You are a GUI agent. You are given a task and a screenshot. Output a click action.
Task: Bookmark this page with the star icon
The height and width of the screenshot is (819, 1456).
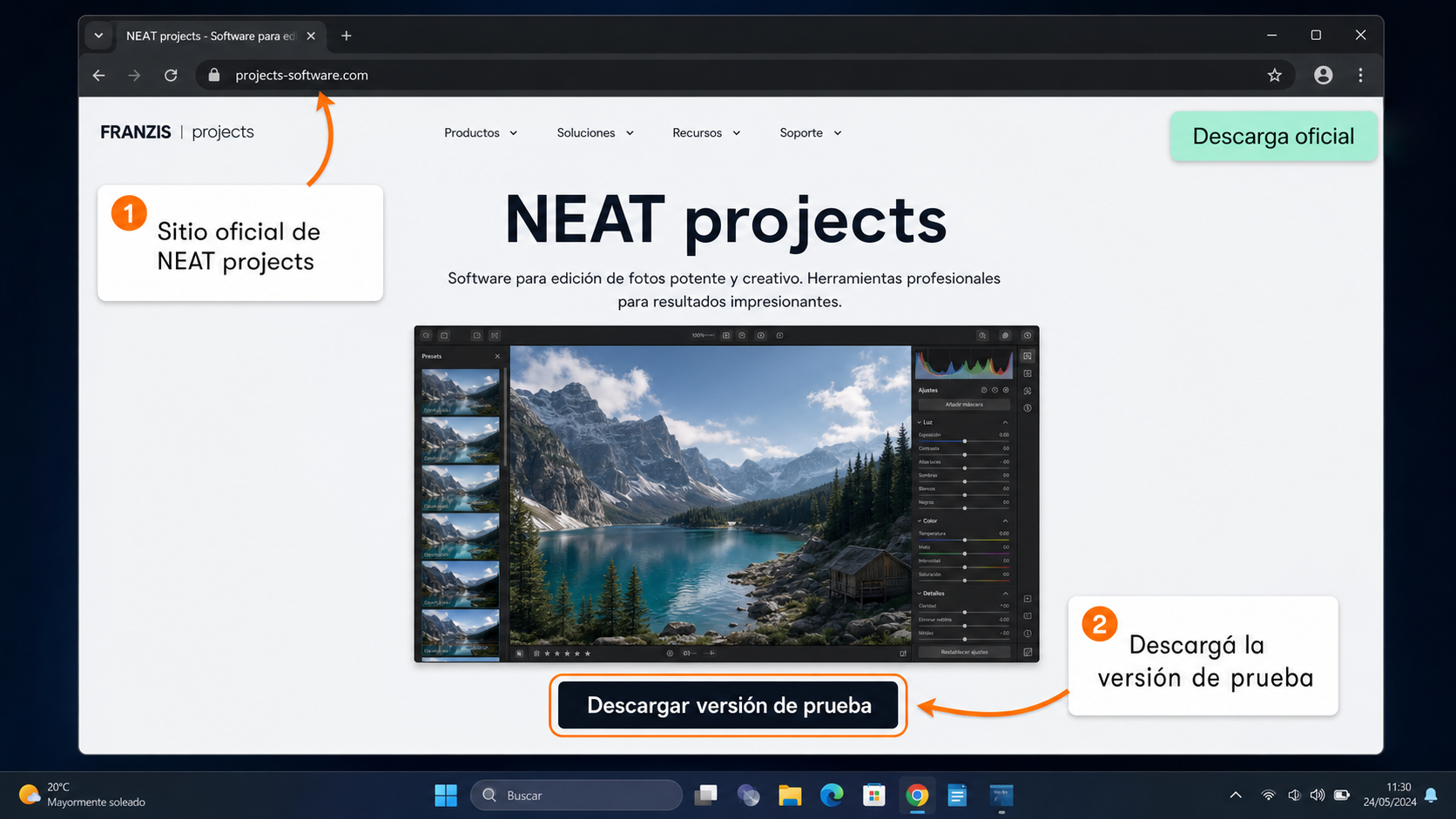[1274, 76]
